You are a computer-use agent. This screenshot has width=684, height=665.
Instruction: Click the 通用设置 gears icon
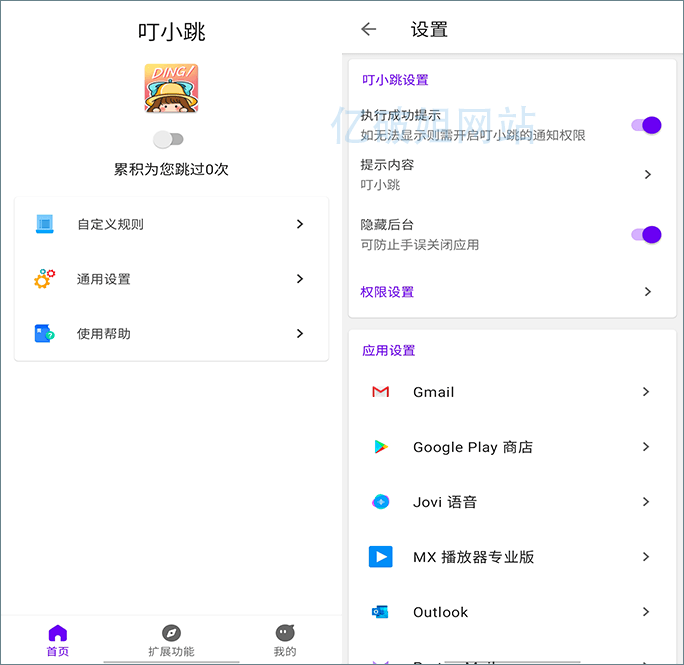44,279
